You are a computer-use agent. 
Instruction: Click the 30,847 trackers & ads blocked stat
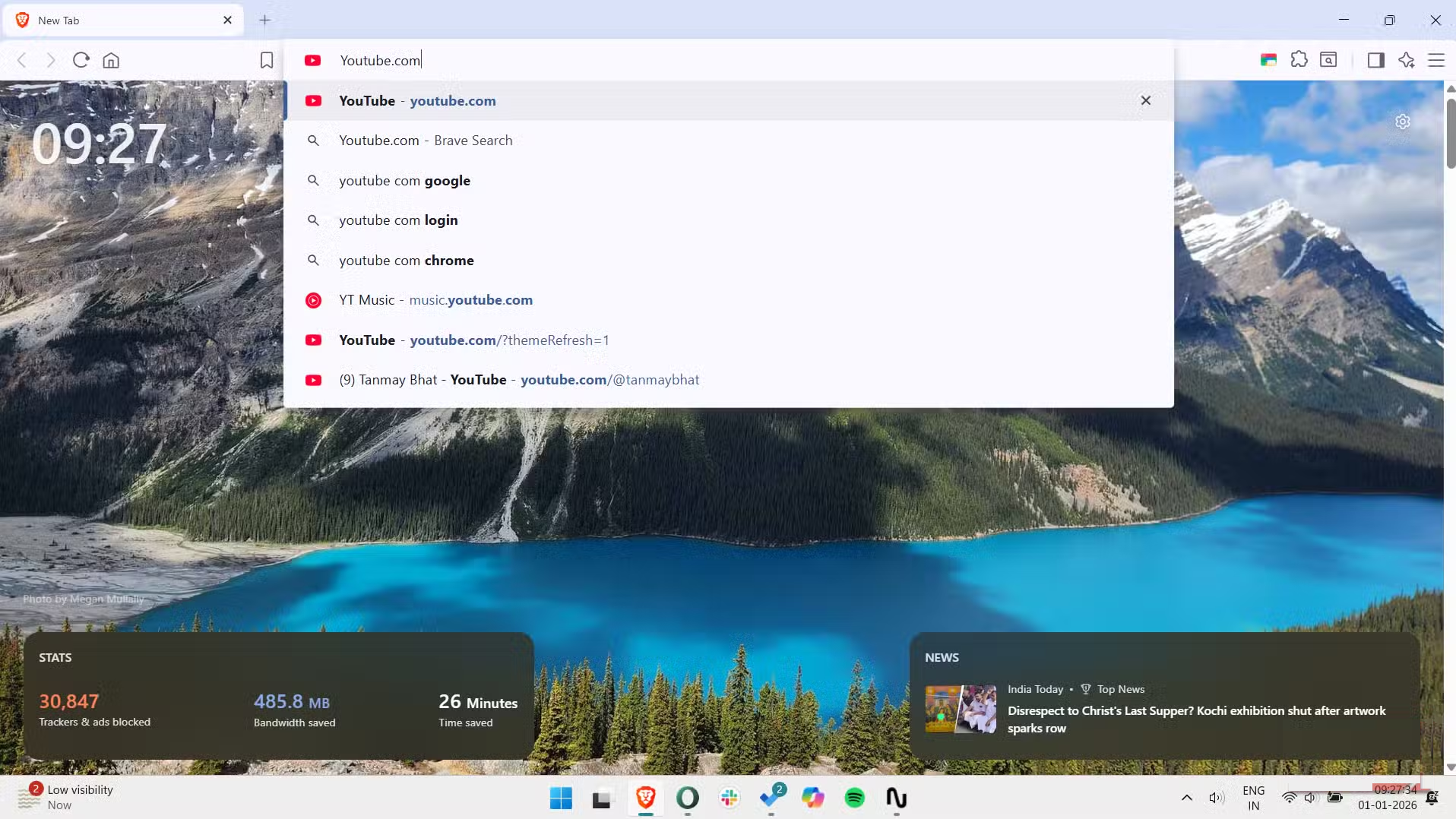[94, 710]
